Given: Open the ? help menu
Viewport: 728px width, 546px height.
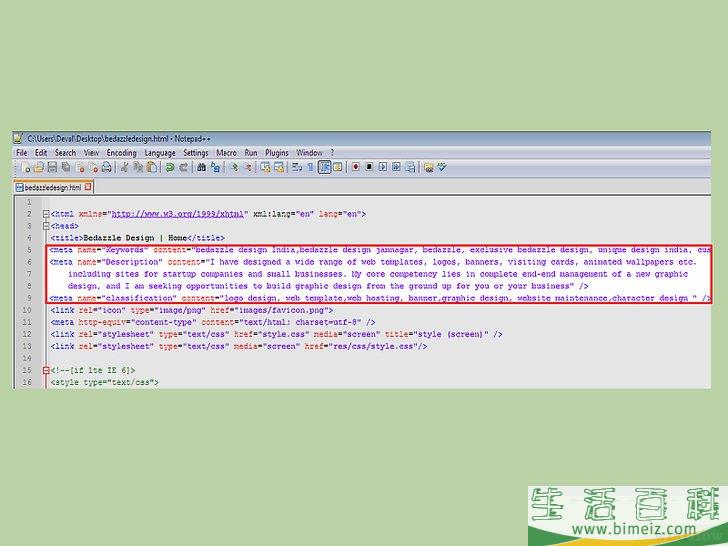Looking at the screenshot, I should 332,153.
